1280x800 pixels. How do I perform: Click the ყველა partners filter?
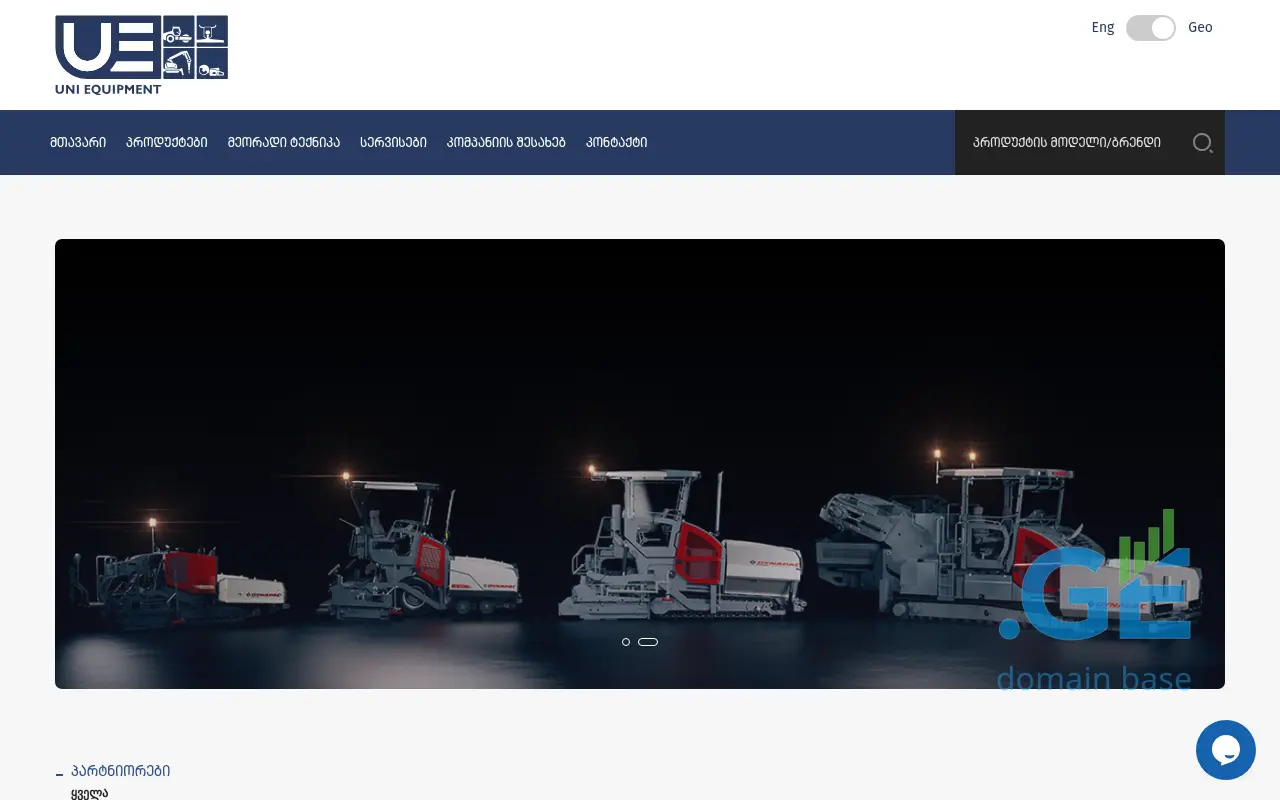[89, 793]
